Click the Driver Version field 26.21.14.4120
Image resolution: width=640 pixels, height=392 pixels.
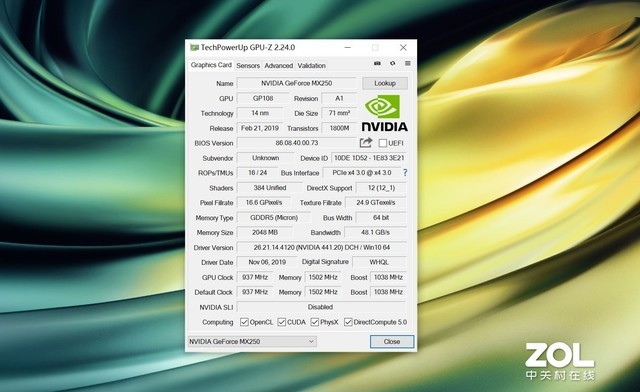tap(322, 247)
